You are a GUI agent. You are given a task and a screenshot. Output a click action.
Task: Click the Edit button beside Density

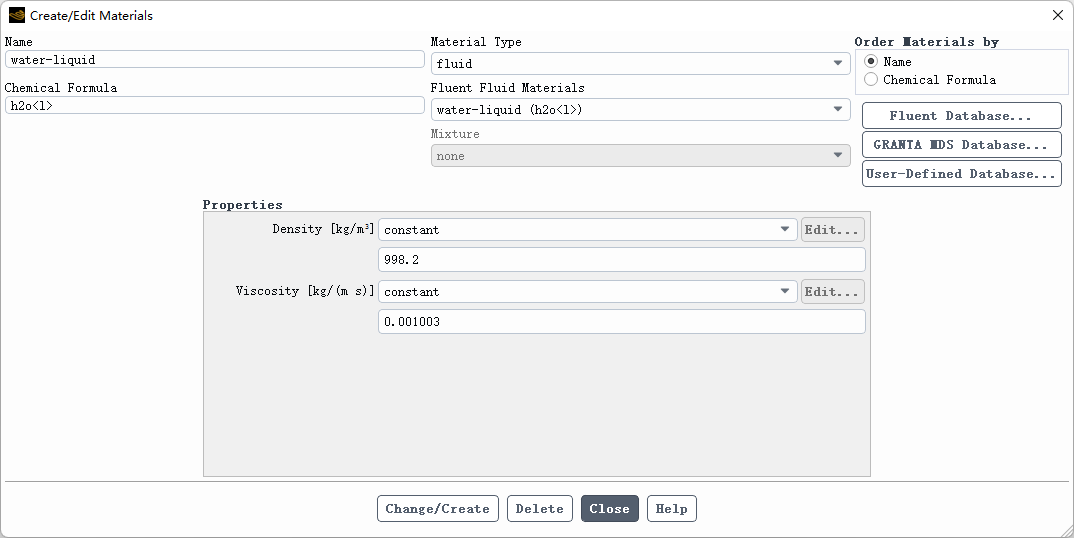(832, 230)
